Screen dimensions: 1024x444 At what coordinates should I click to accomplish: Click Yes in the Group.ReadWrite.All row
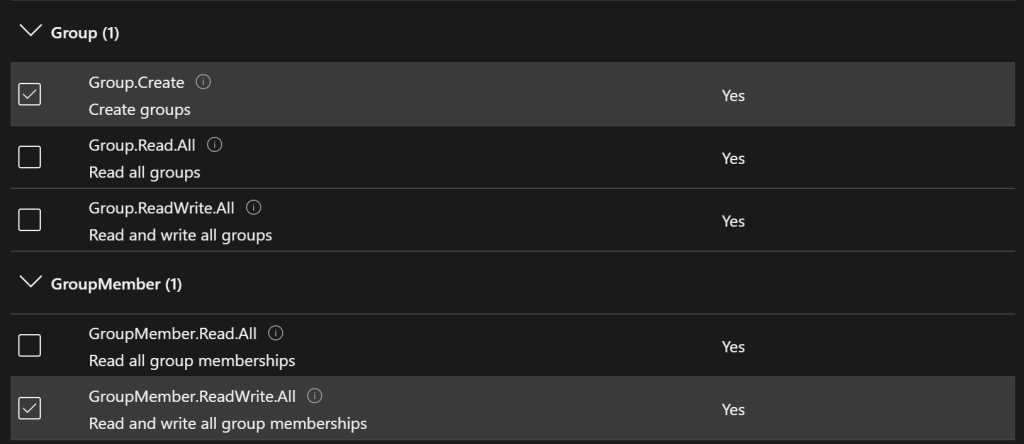pyautogui.click(x=733, y=221)
